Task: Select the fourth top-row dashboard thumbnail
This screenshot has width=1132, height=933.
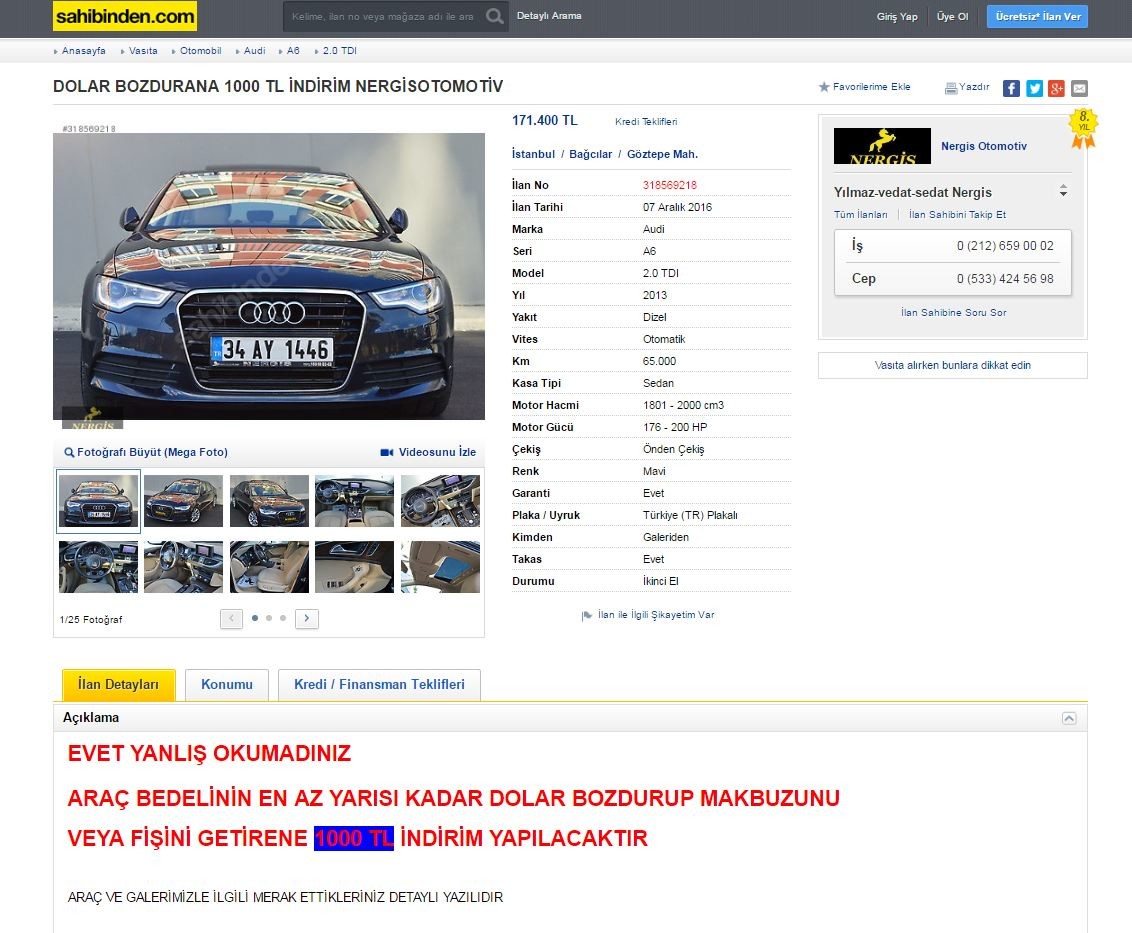Action: point(354,501)
